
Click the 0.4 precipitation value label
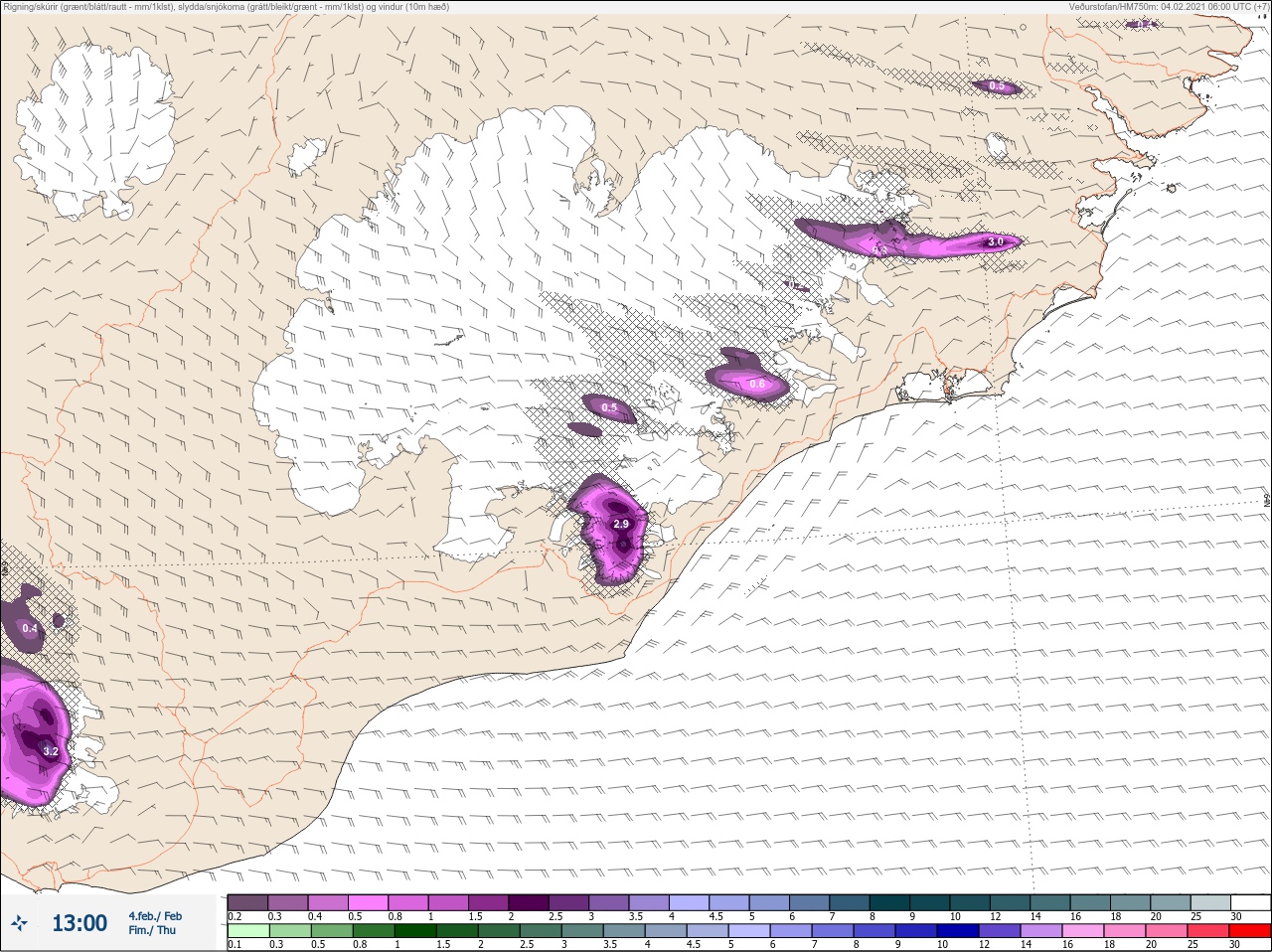tap(30, 628)
